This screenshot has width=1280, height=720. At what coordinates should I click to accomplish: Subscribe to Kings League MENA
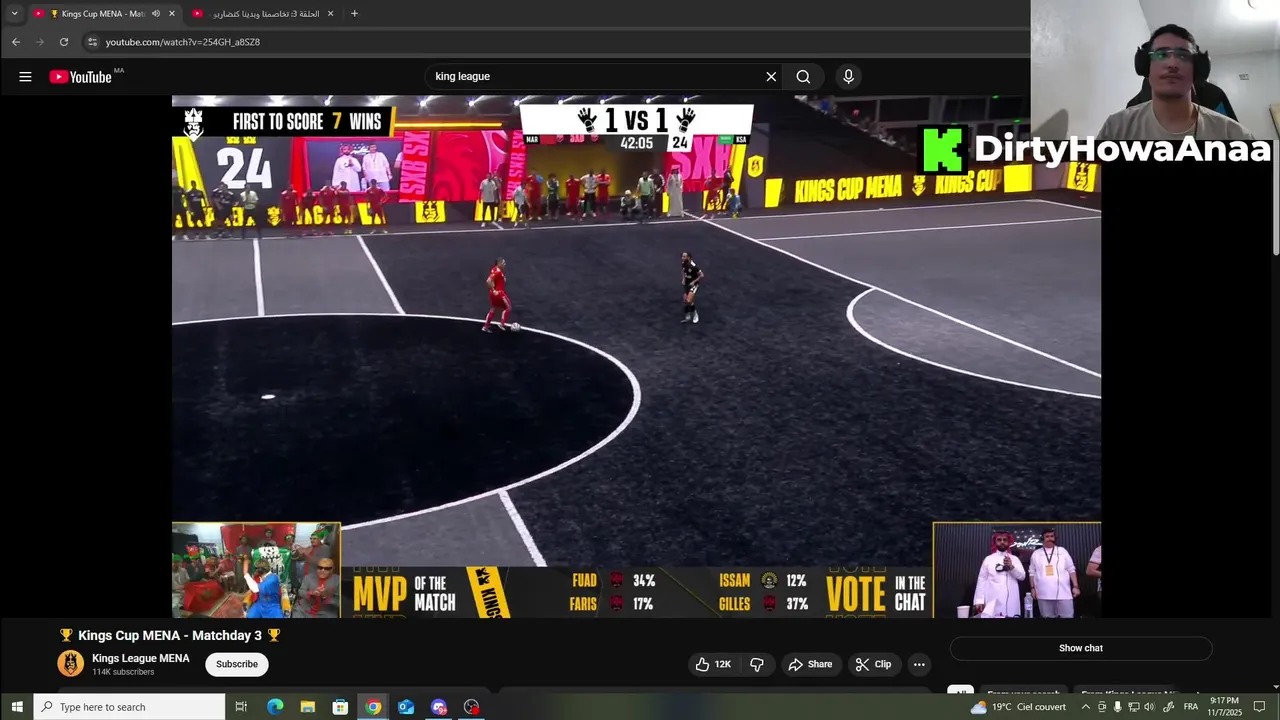pyautogui.click(x=237, y=664)
